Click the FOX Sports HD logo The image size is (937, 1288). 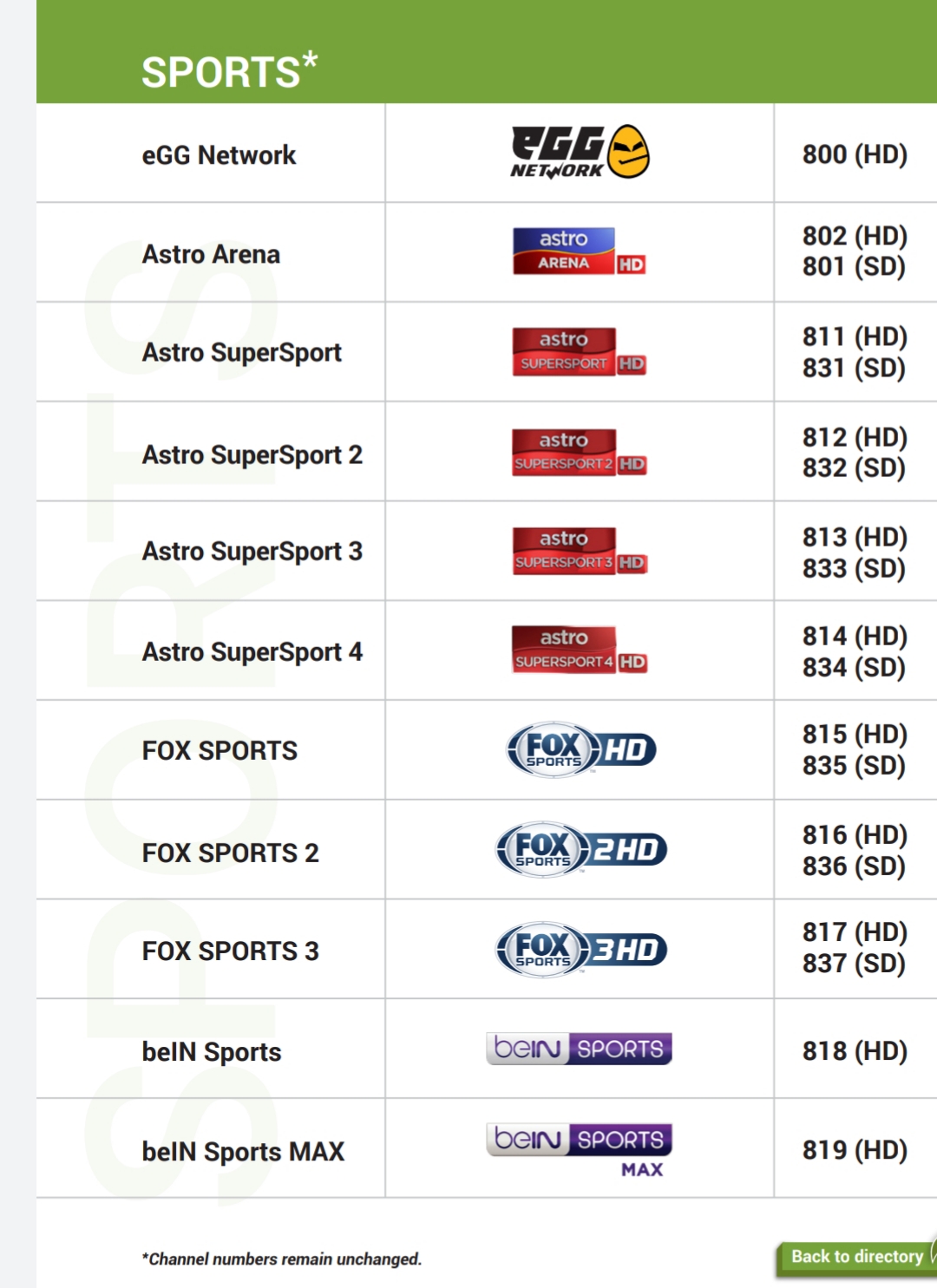[581, 749]
